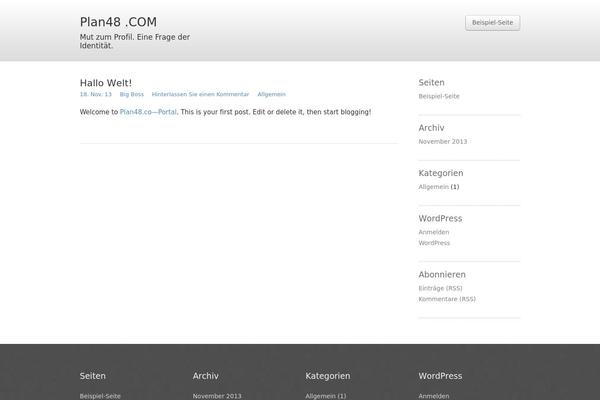The width and height of the screenshot is (600, 400).
Task: Open the Hallo Welt! post title
Action: click(x=106, y=83)
